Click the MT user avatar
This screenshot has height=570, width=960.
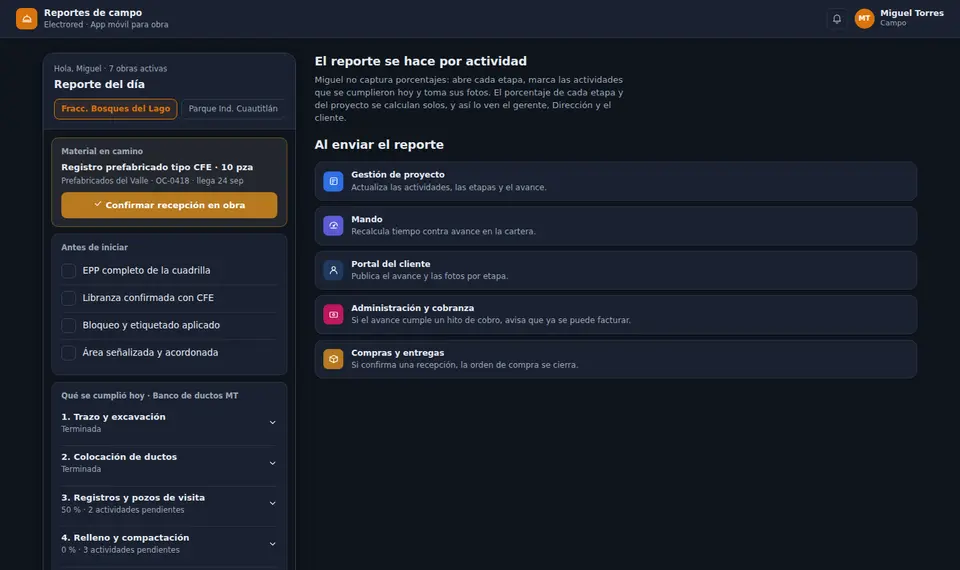coord(864,18)
